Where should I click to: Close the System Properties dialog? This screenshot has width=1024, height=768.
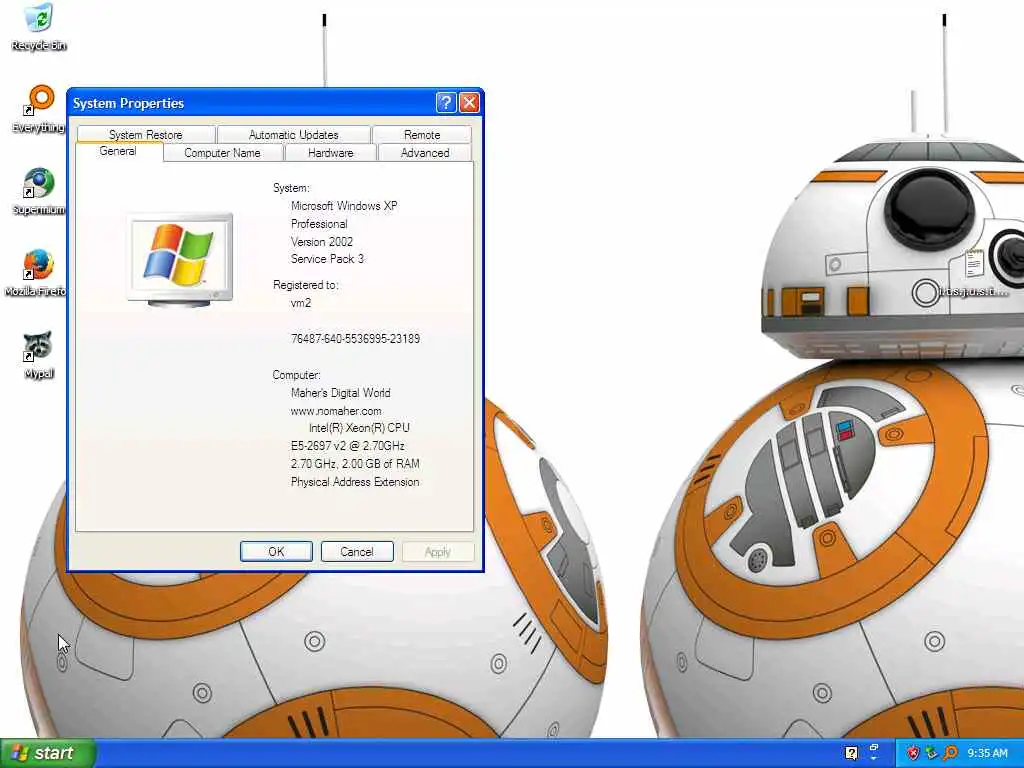tap(470, 103)
